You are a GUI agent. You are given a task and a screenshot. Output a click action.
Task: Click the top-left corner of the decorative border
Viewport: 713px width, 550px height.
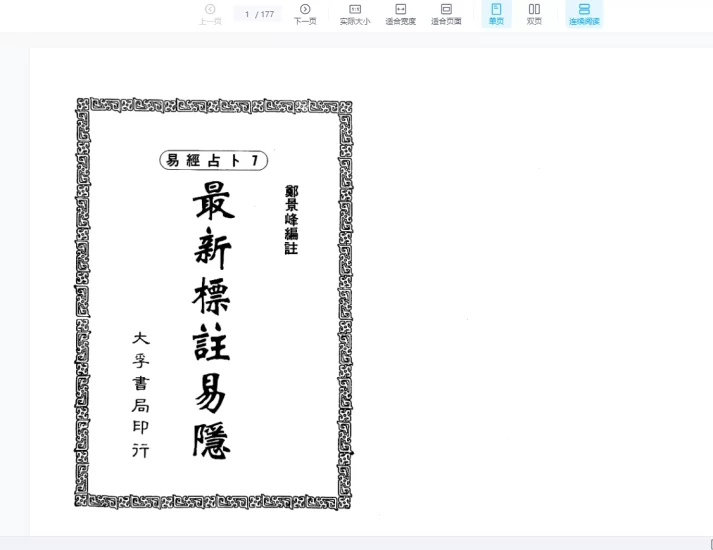(x=83, y=105)
